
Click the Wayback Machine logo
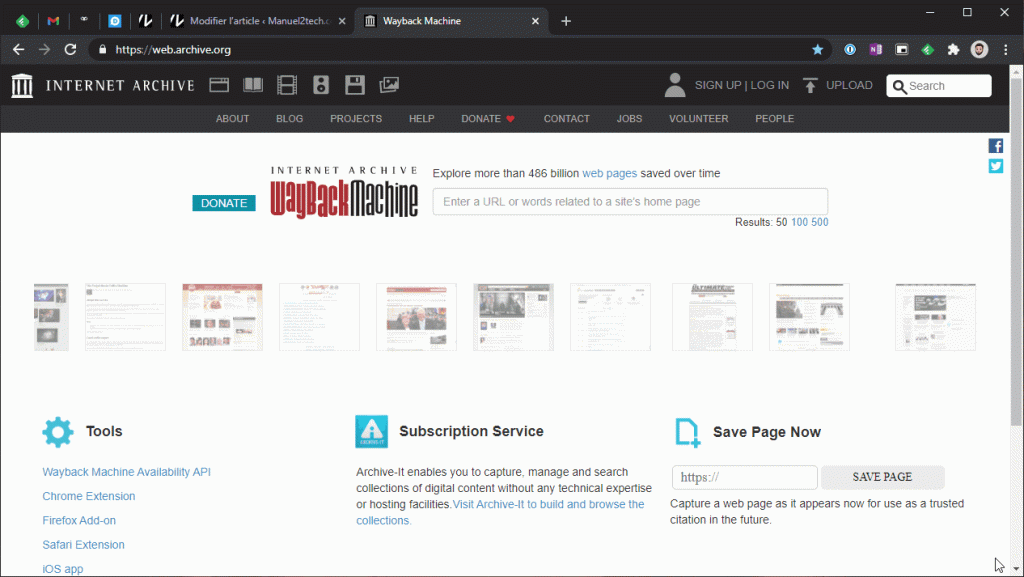[344, 192]
